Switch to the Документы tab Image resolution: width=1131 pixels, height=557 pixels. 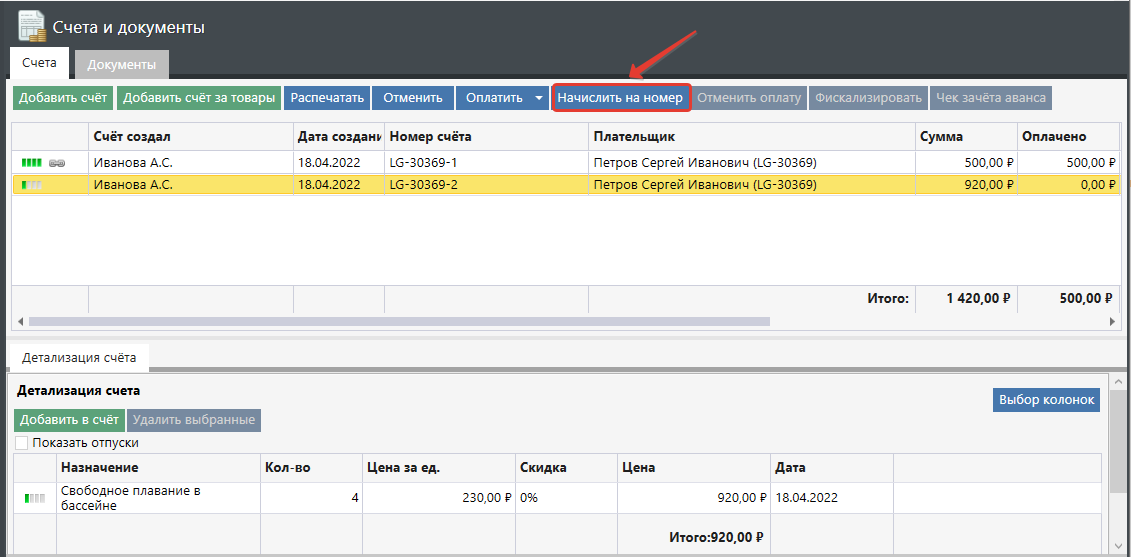[121, 65]
